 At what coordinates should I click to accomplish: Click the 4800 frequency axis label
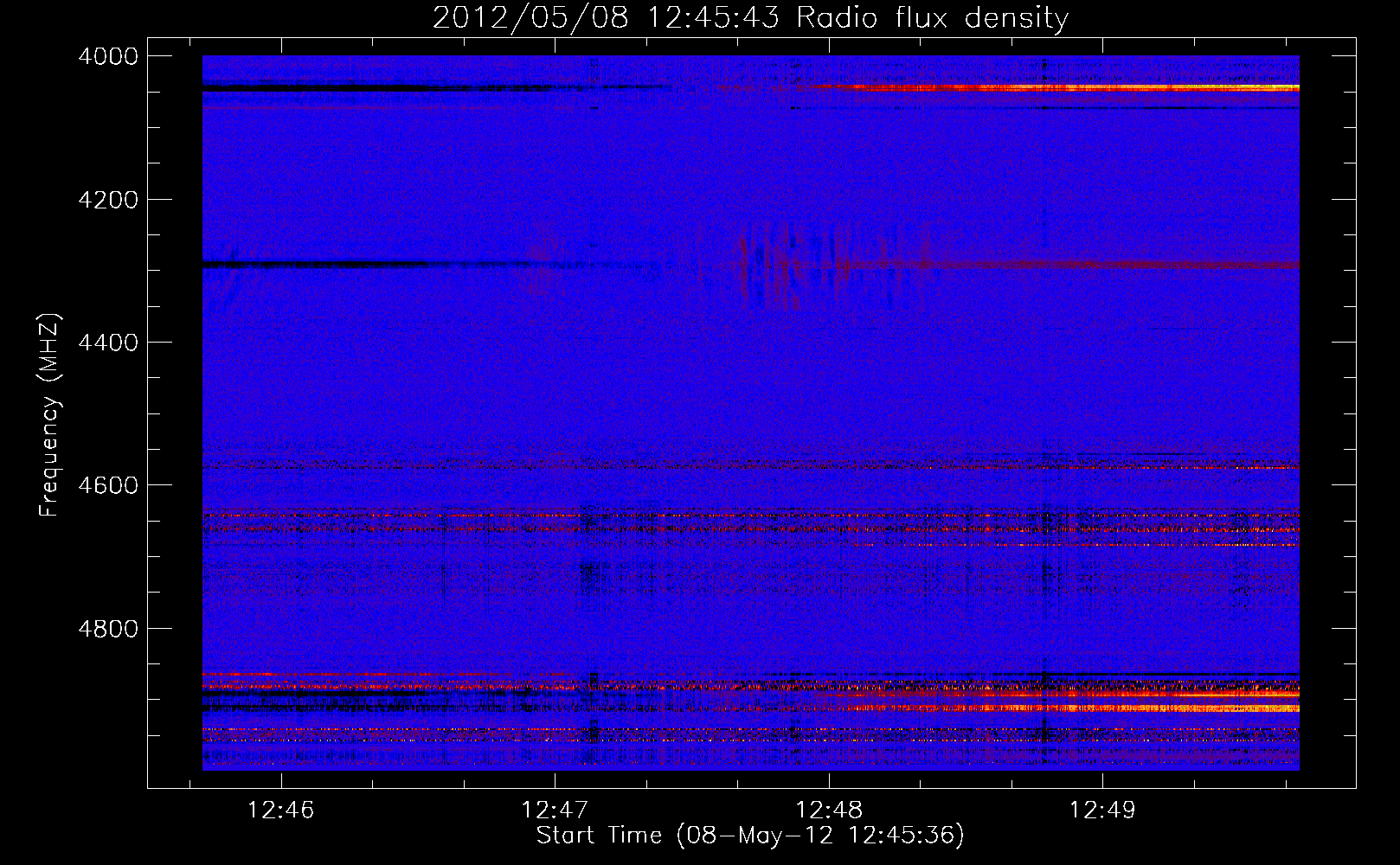pyautogui.click(x=108, y=629)
